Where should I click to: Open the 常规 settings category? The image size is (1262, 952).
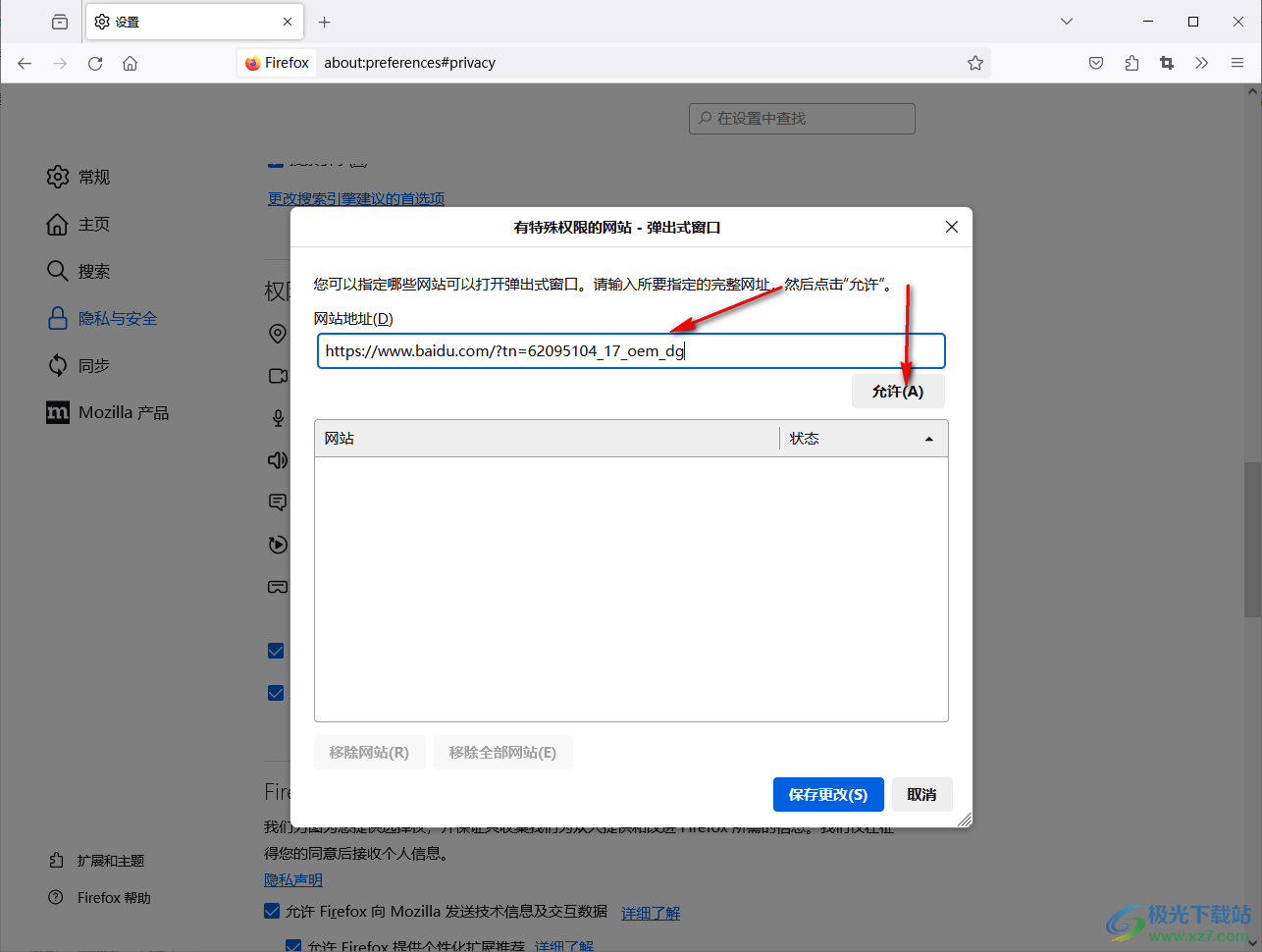[79, 177]
